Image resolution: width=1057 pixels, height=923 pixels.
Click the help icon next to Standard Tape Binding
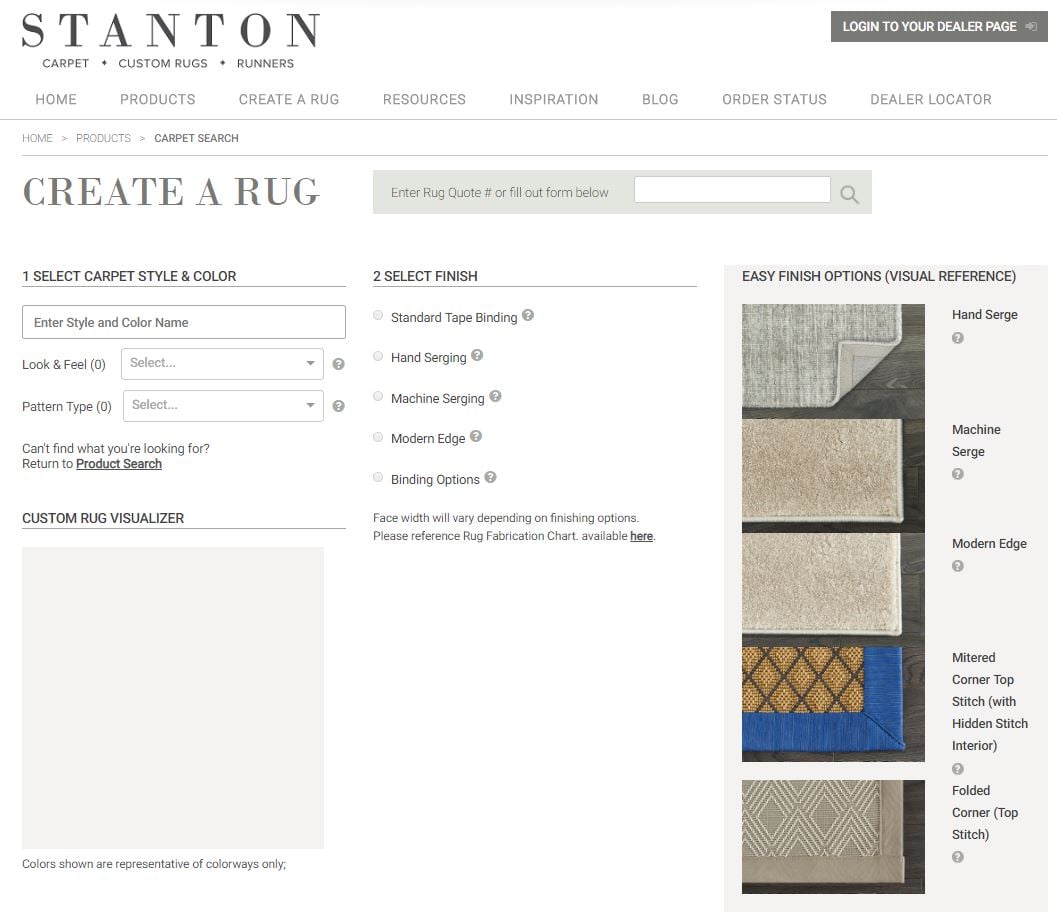click(529, 314)
